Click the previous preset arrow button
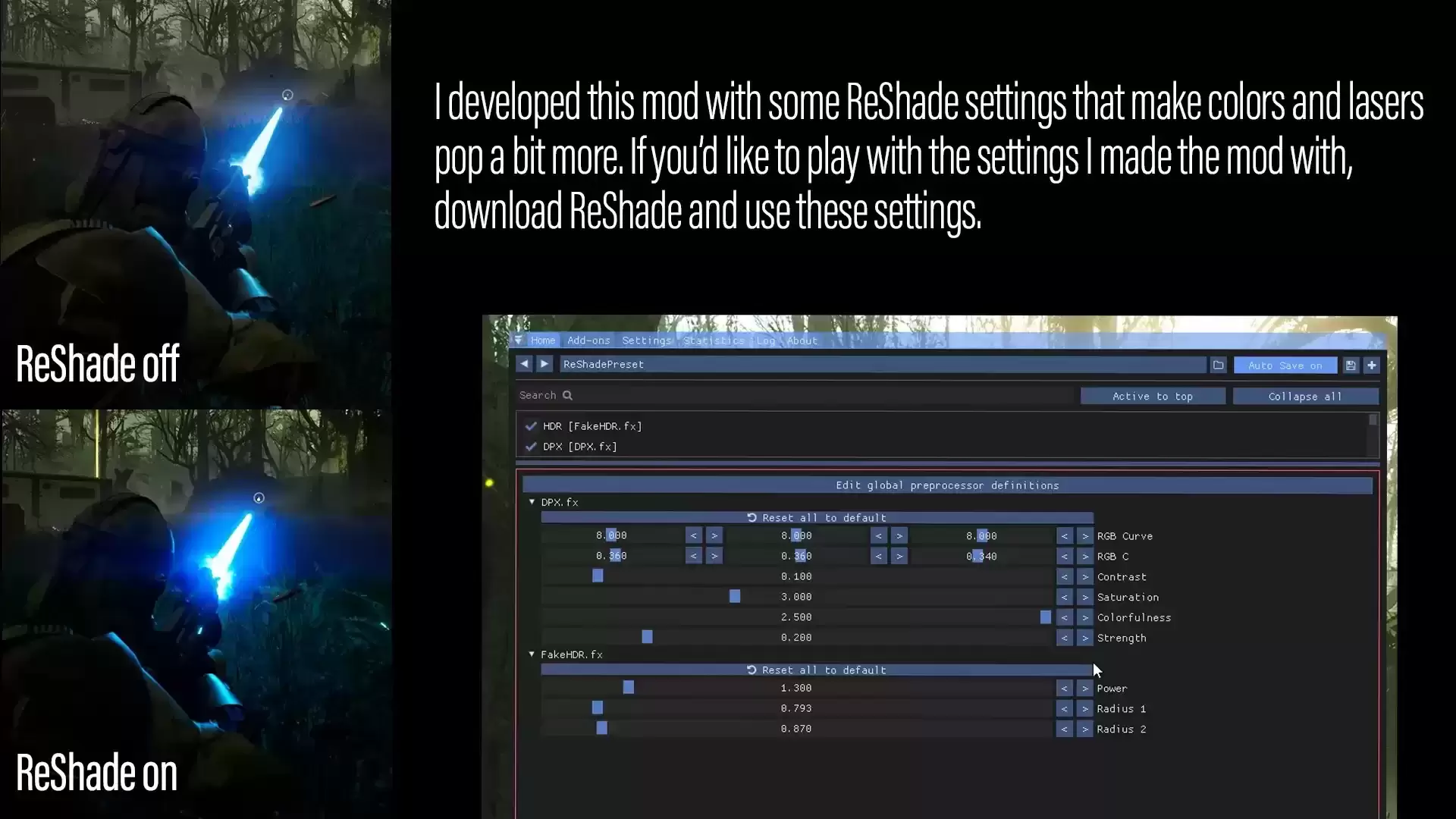Image resolution: width=1456 pixels, height=819 pixels. tap(524, 364)
